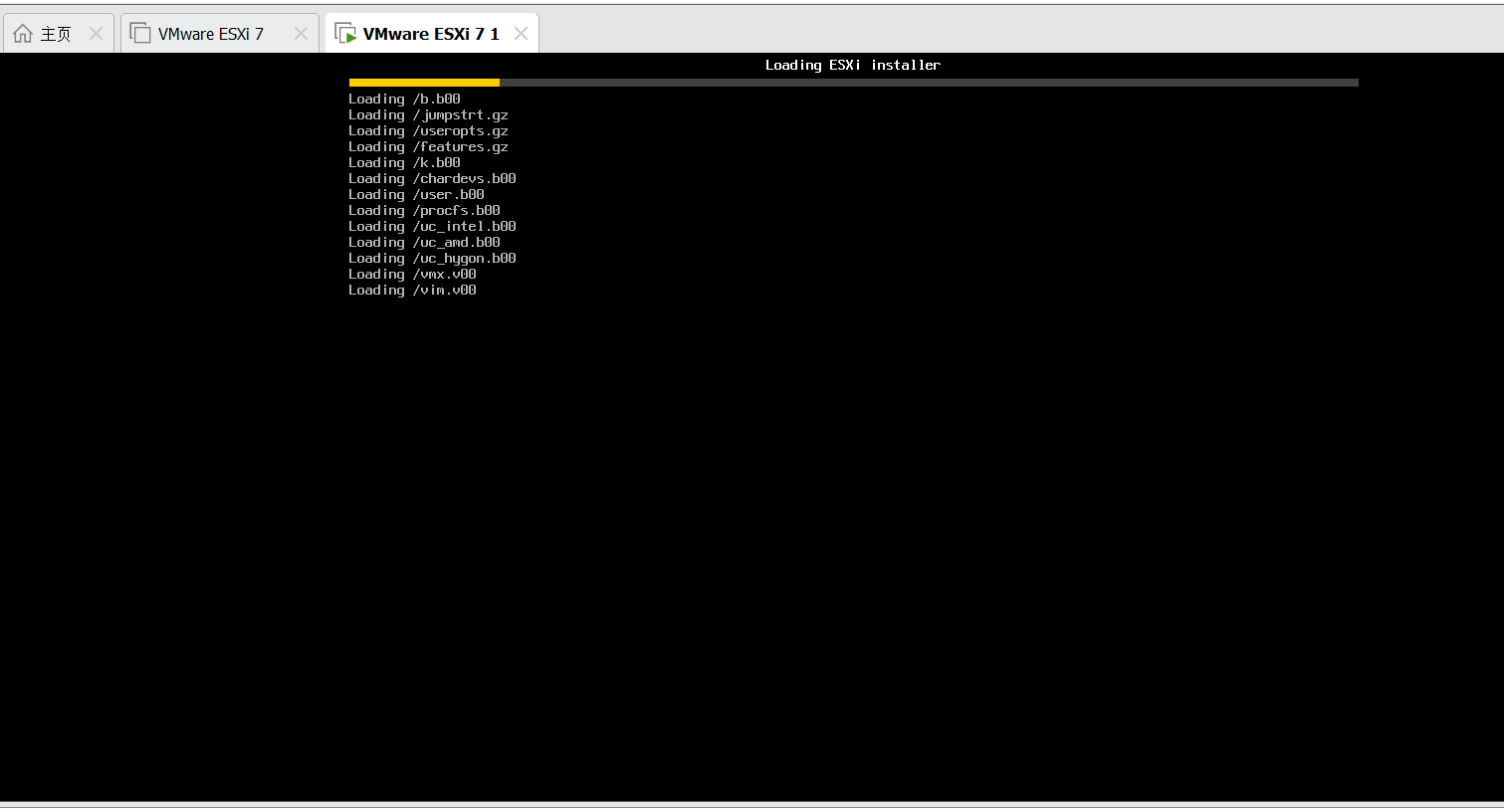Click the running-state icon beside the bold tab title
Viewport: 1504px width, 812px height.
(x=345, y=32)
